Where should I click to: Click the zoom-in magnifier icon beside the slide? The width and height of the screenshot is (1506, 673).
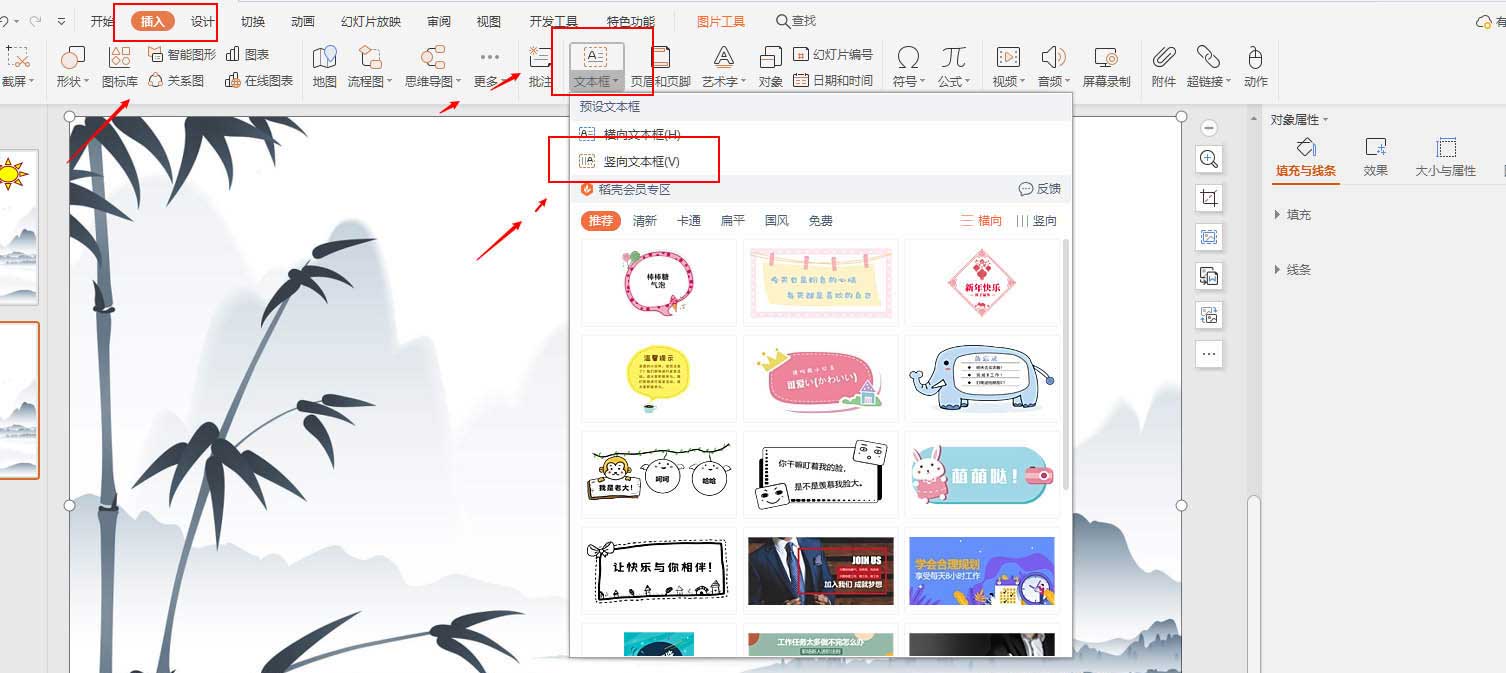pyautogui.click(x=1209, y=159)
